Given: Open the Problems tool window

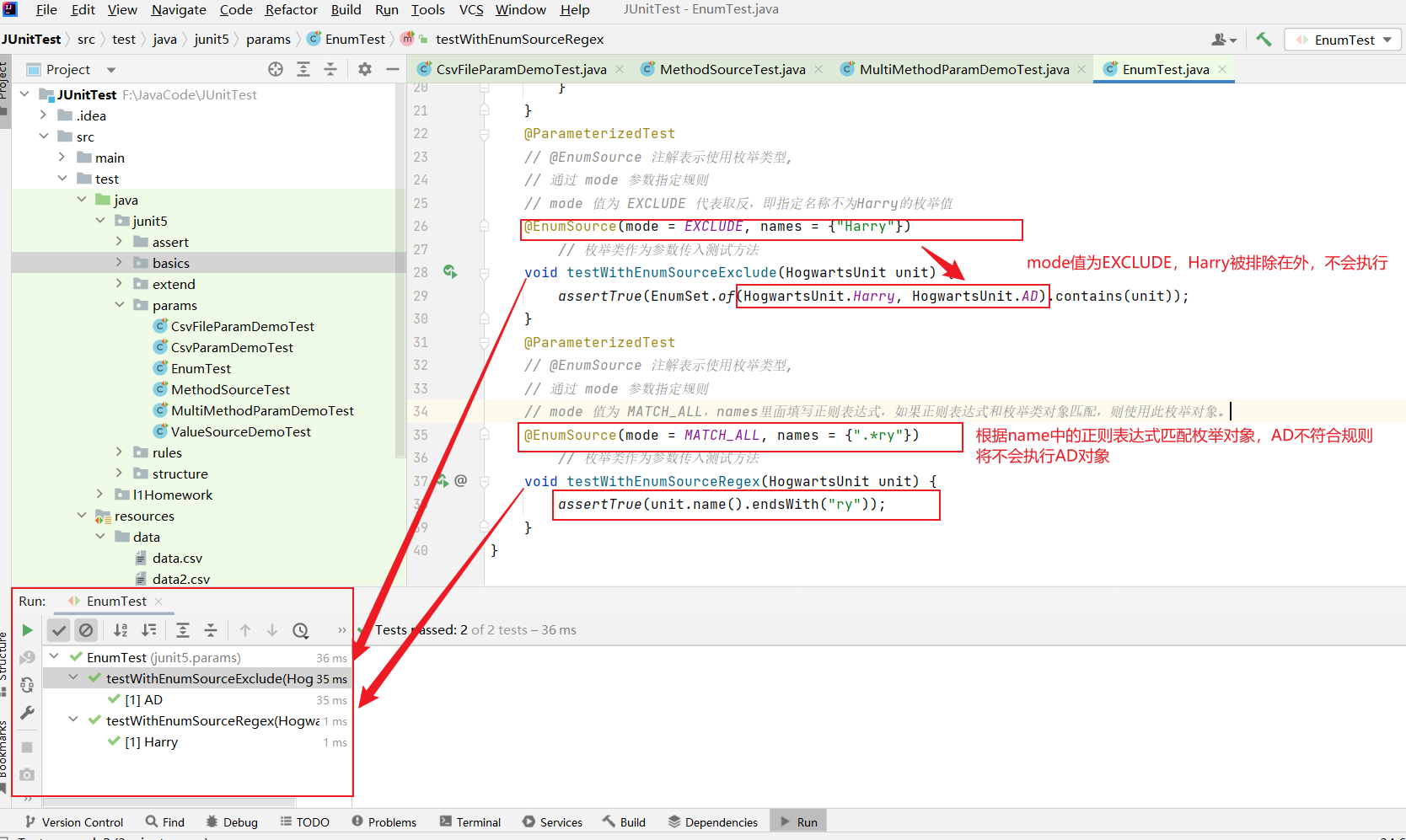Looking at the screenshot, I should click(x=384, y=822).
